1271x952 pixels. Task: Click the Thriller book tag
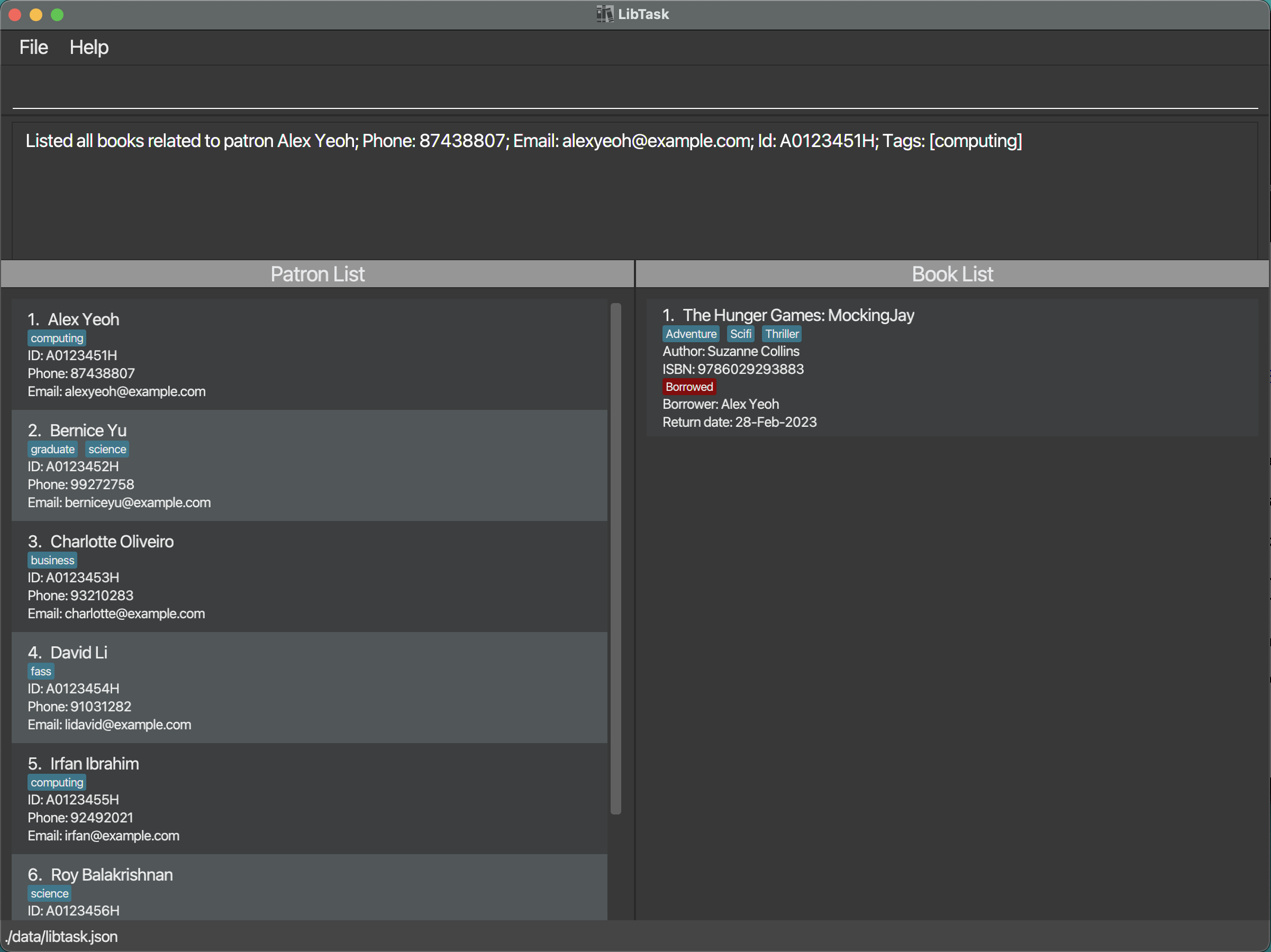pos(782,334)
